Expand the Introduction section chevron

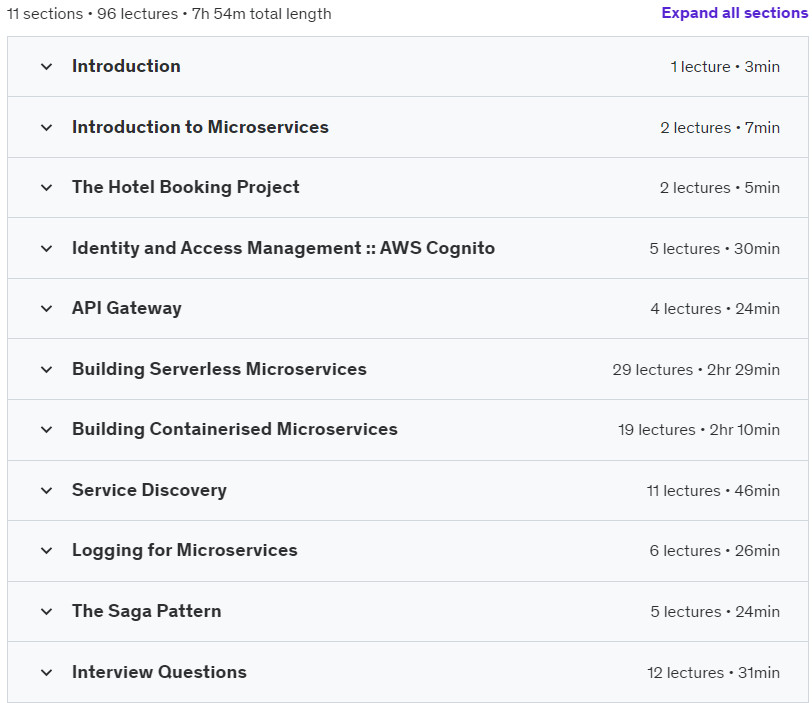[47, 67]
